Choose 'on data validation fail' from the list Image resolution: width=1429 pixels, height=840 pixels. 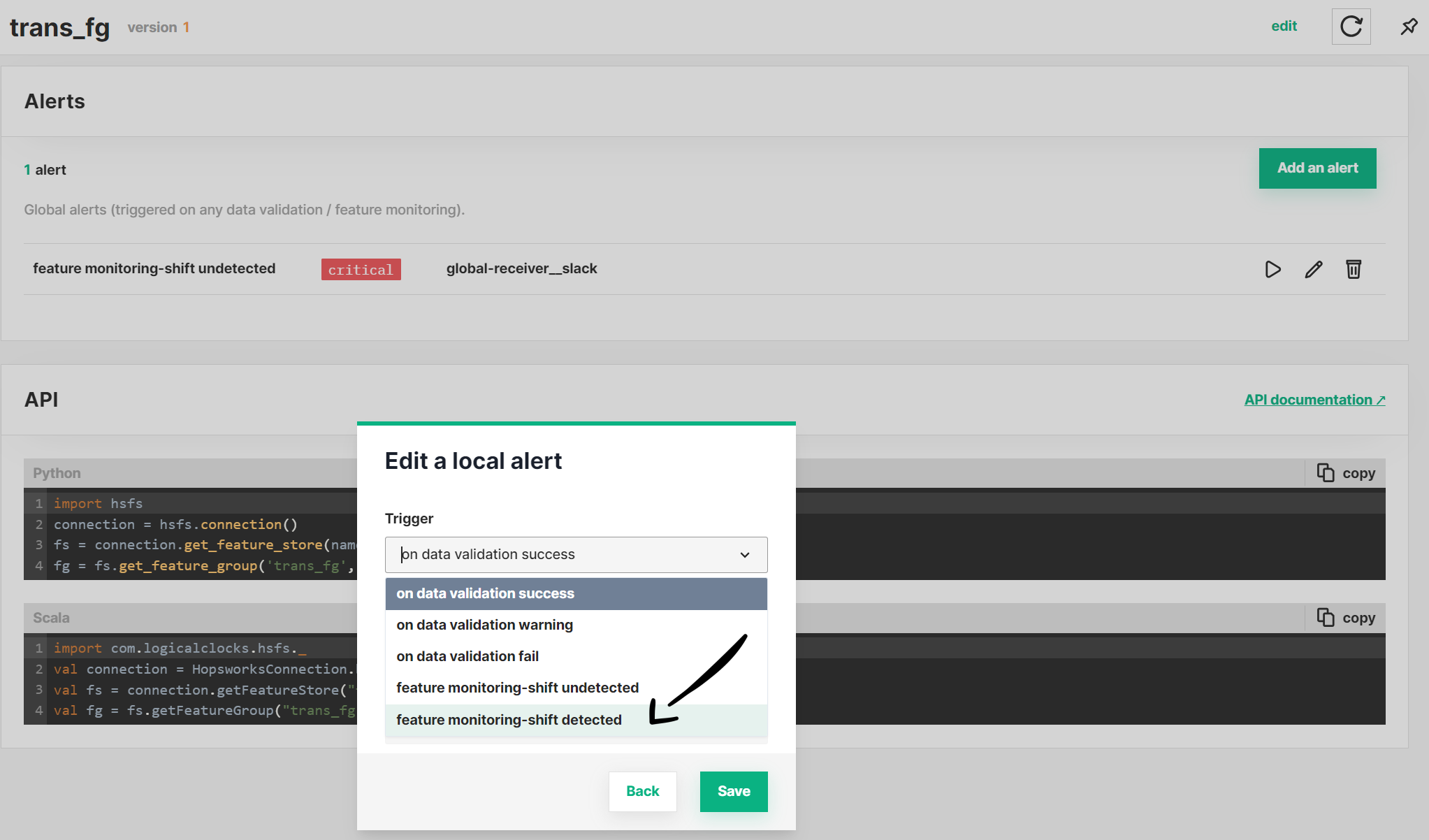click(x=467, y=656)
